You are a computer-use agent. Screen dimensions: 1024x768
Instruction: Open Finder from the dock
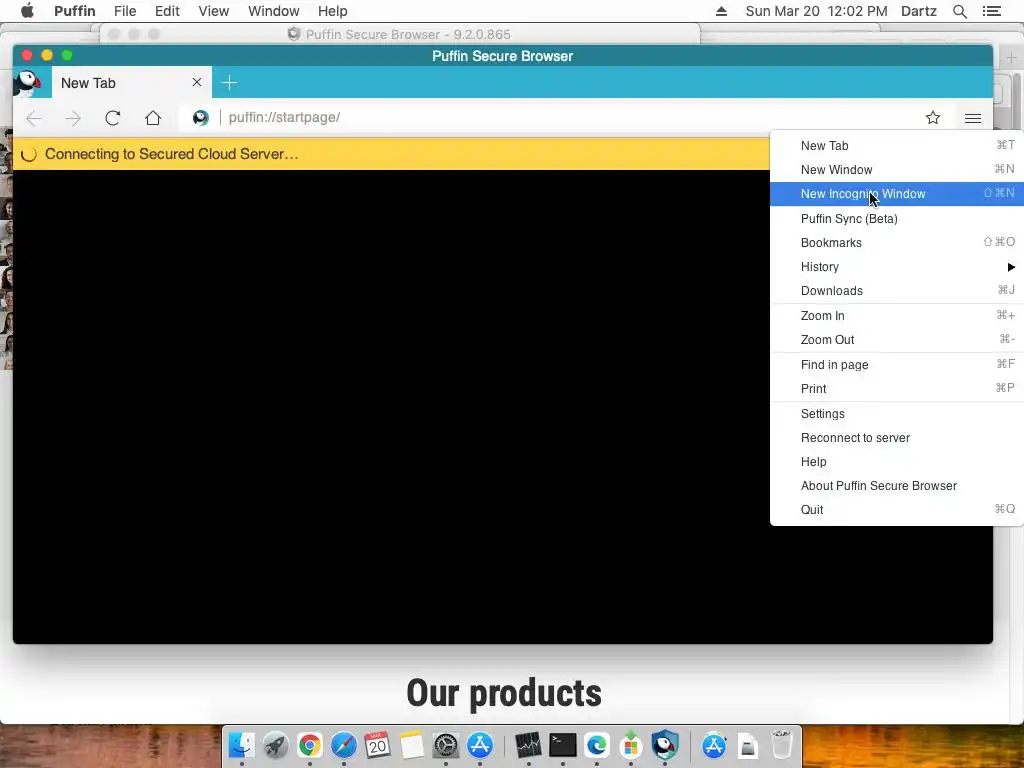(x=242, y=745)
